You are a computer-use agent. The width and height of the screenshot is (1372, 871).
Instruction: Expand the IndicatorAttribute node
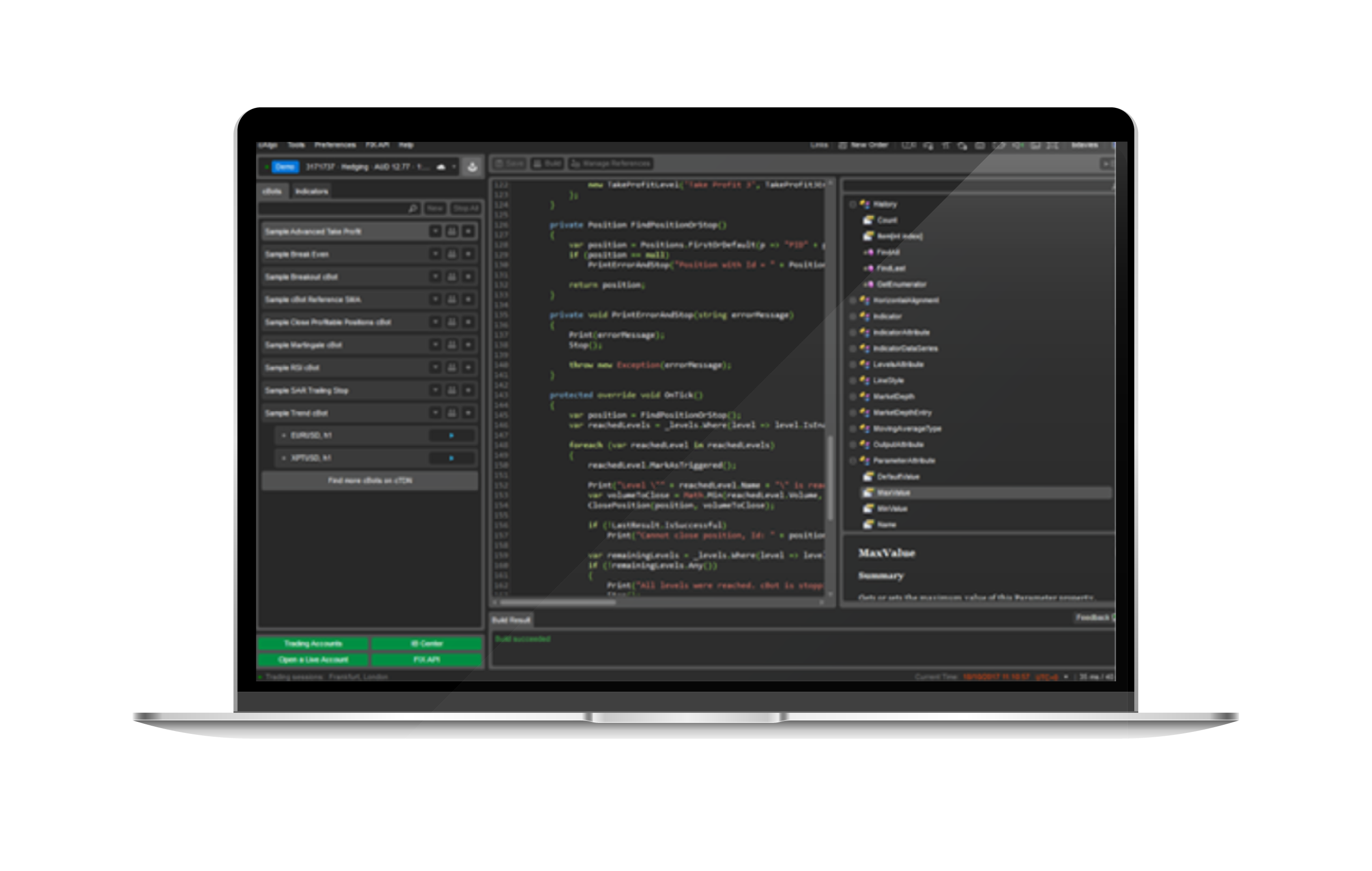(853, 332)
